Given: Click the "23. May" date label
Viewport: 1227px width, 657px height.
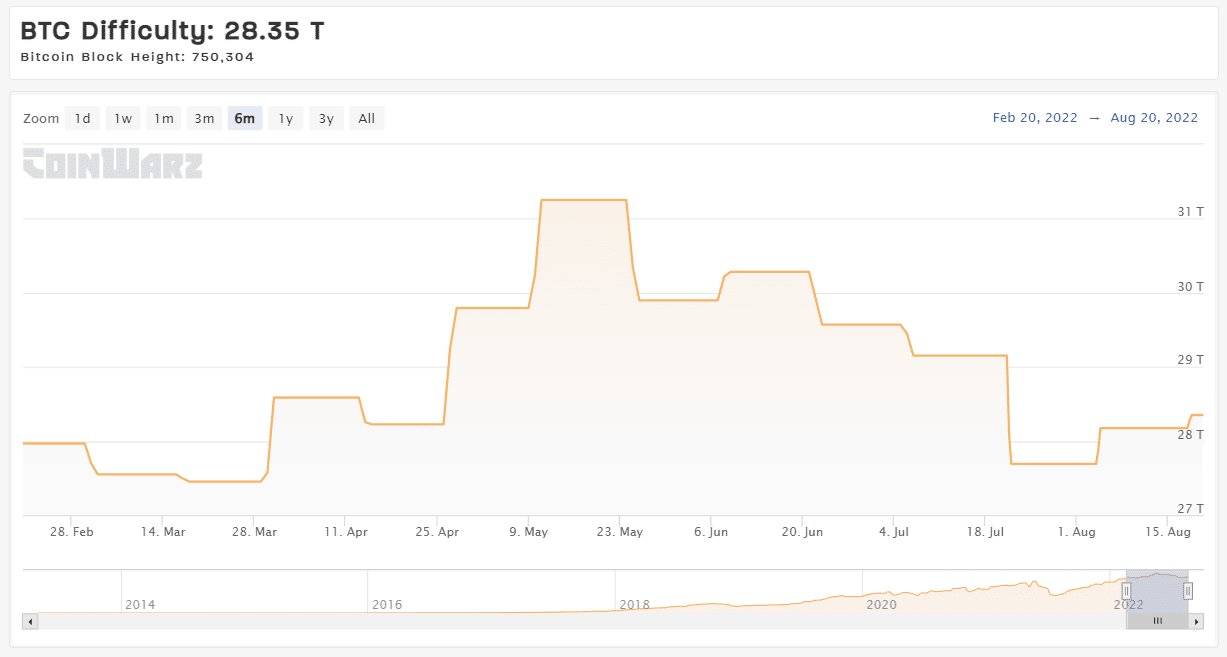Looking at the screenshot, I should [x=620, y=532].
